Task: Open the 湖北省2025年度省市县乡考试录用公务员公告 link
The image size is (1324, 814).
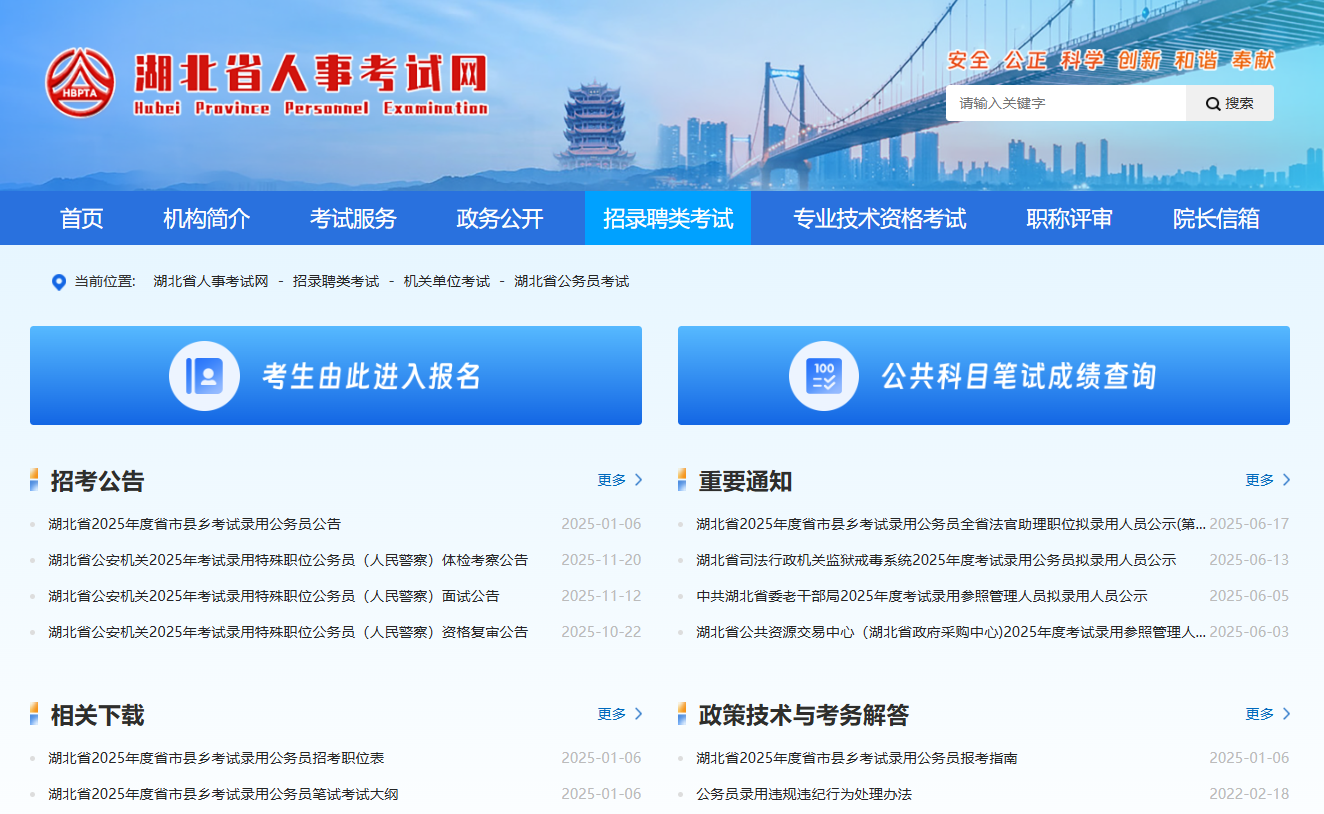Action: [x=194, y=524]
